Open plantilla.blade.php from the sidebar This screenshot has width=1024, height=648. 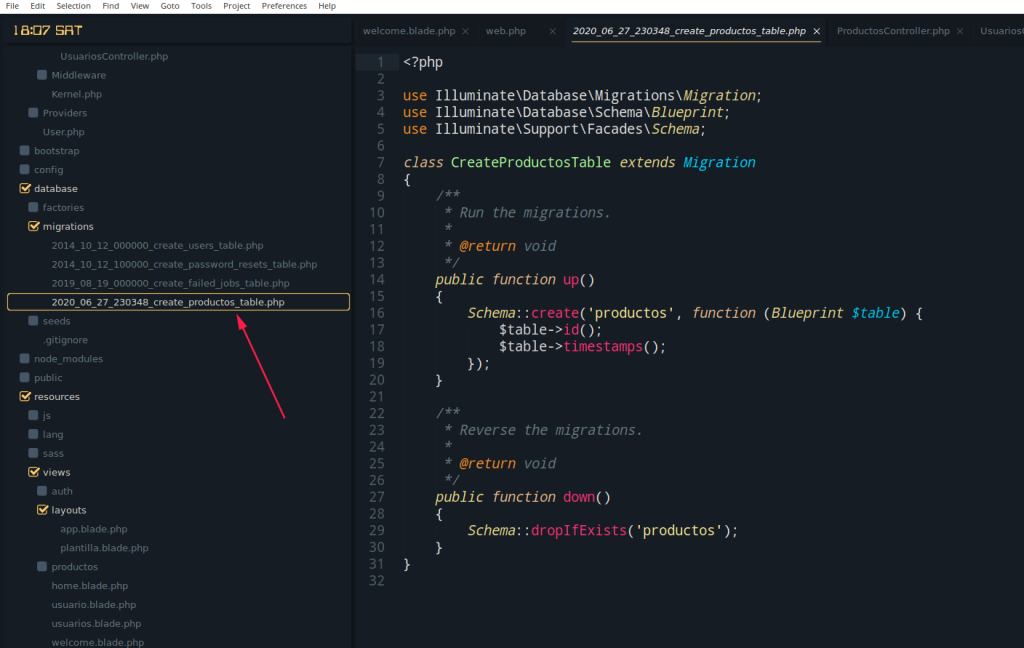click(104, 548)
